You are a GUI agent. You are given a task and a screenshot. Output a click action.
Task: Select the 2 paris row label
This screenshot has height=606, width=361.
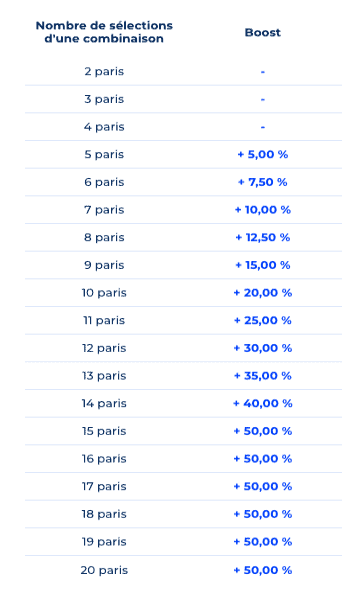104,71
